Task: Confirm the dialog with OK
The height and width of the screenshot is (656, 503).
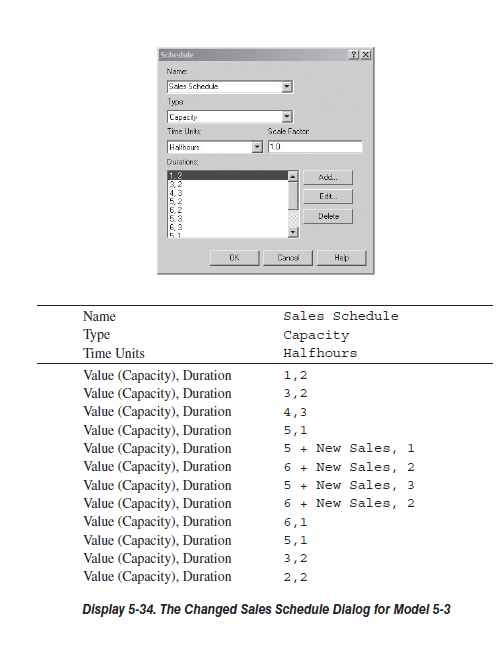Action: (234, 258)
